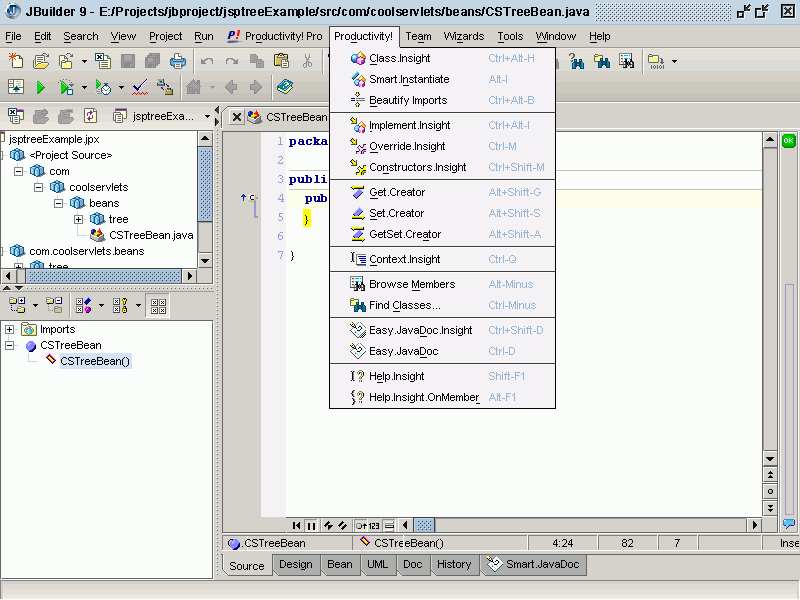The height and width of the screenshot is (600, 800).
Task: Click the editor scroll right arrow
Action: click(755, 525)
